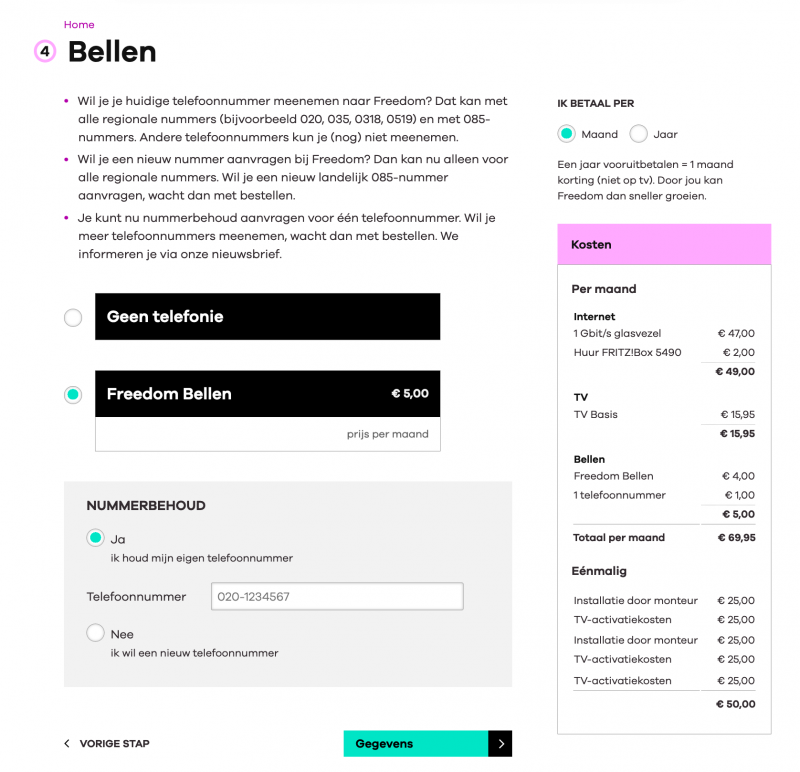Select Nee for a new phone number

tap(95, 633)
